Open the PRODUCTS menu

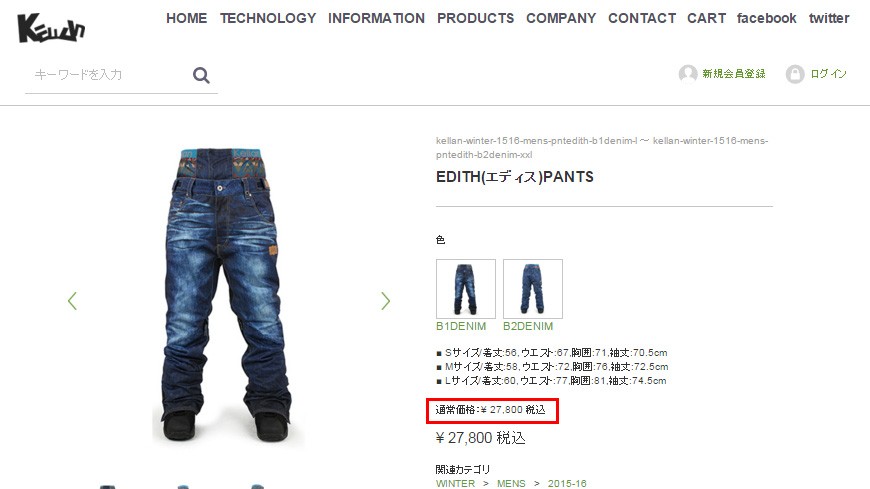(x=476, y=18)
